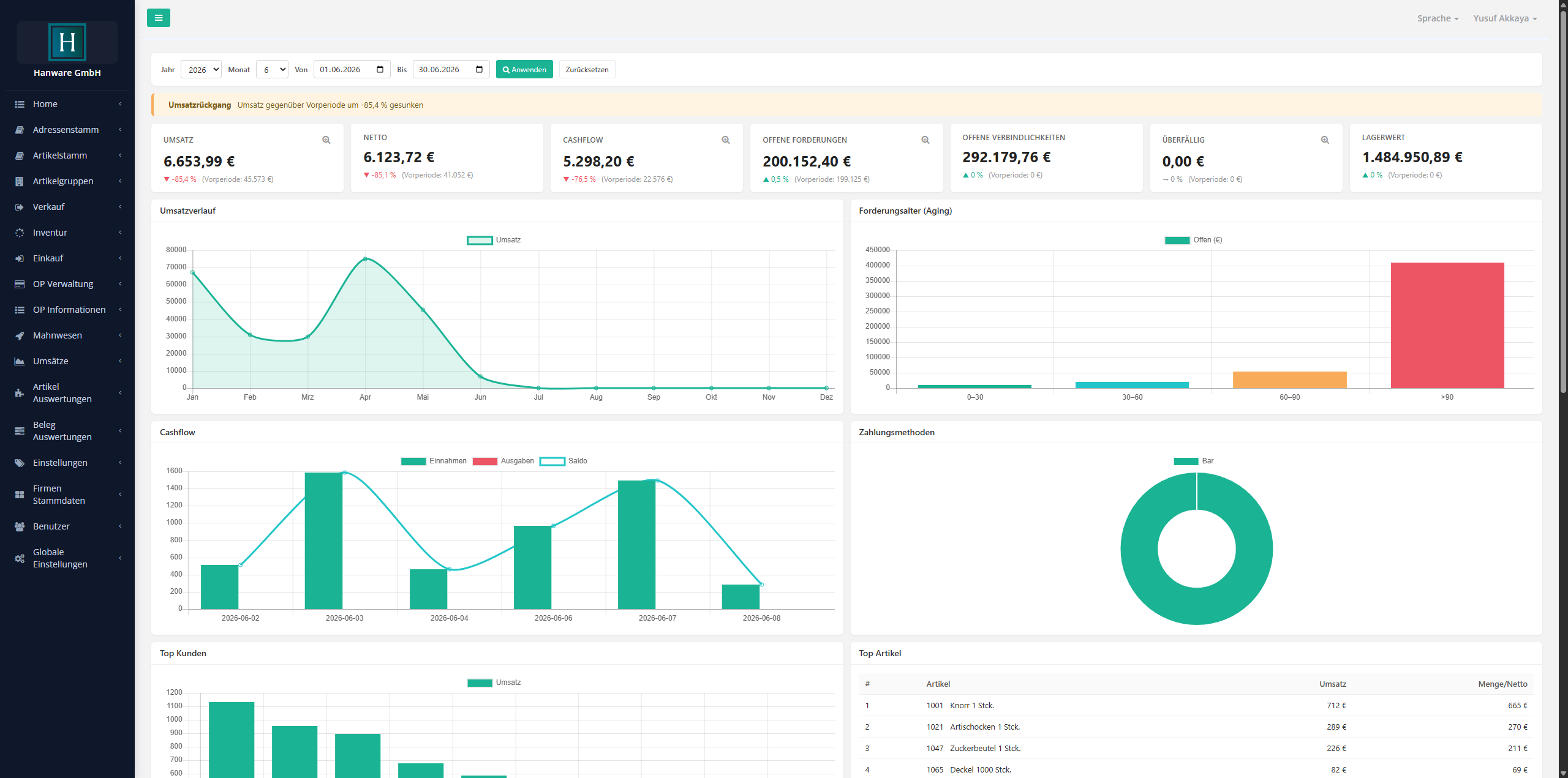This screenshot has width=1568, height=778.
Task: Click the orange 60–90 bar in Aging chart
Action: [1290, 380]
